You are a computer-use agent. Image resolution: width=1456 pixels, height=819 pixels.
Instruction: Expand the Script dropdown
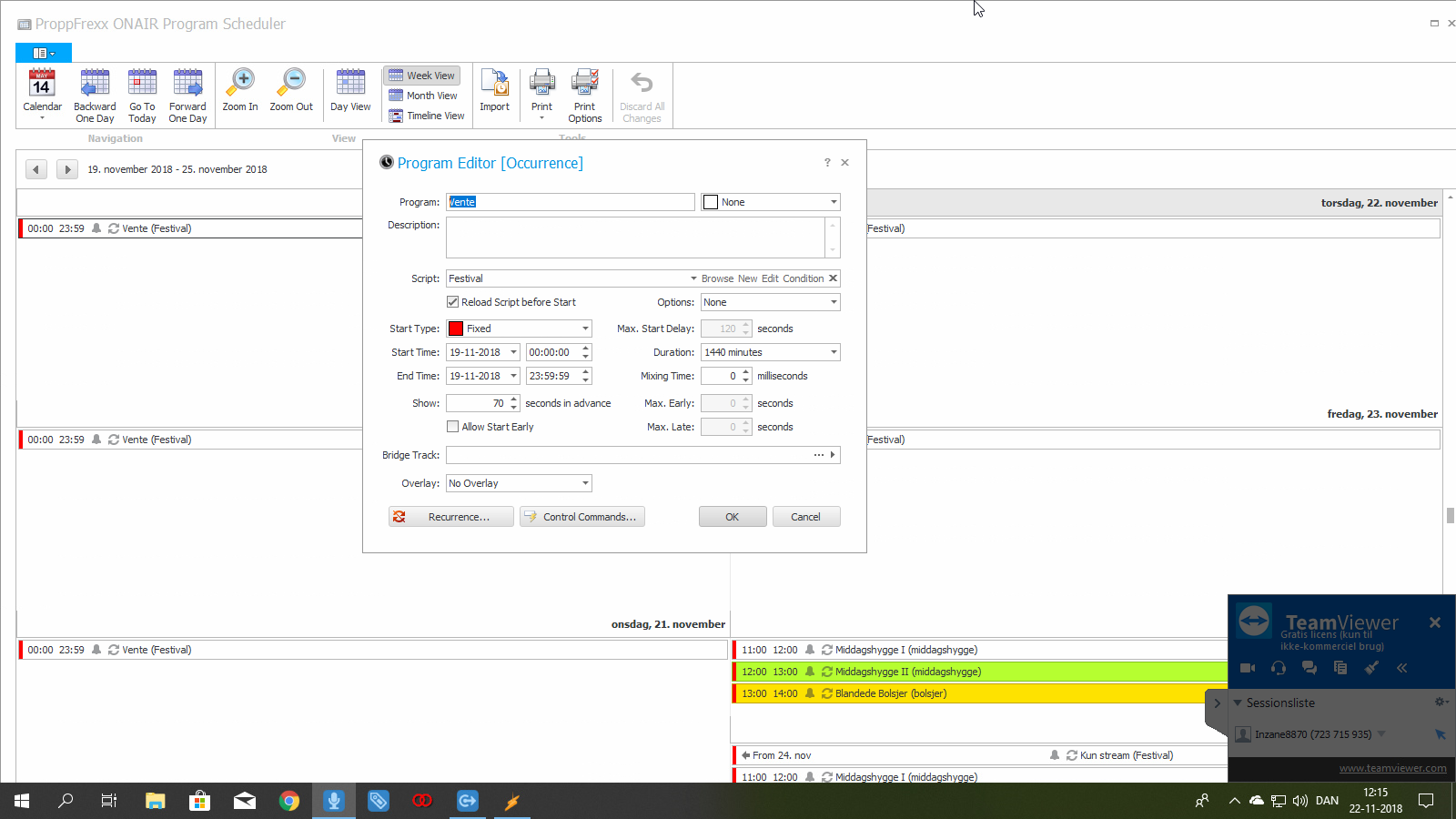click(693, 278)
